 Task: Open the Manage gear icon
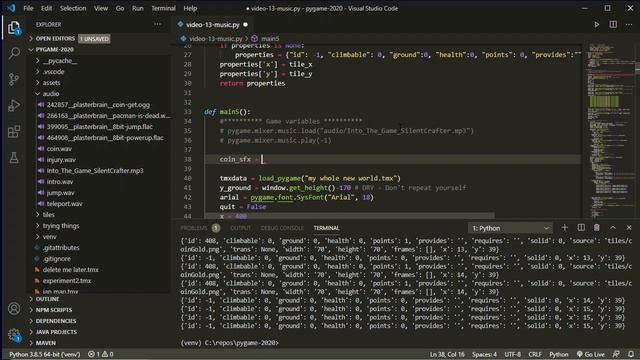coord(14,335)
